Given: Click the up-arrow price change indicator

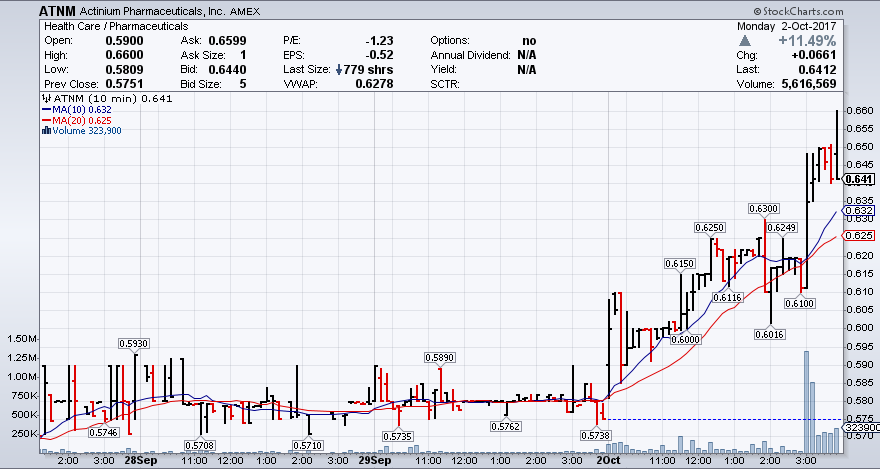Looking at the screenshot, I should 746,40.
